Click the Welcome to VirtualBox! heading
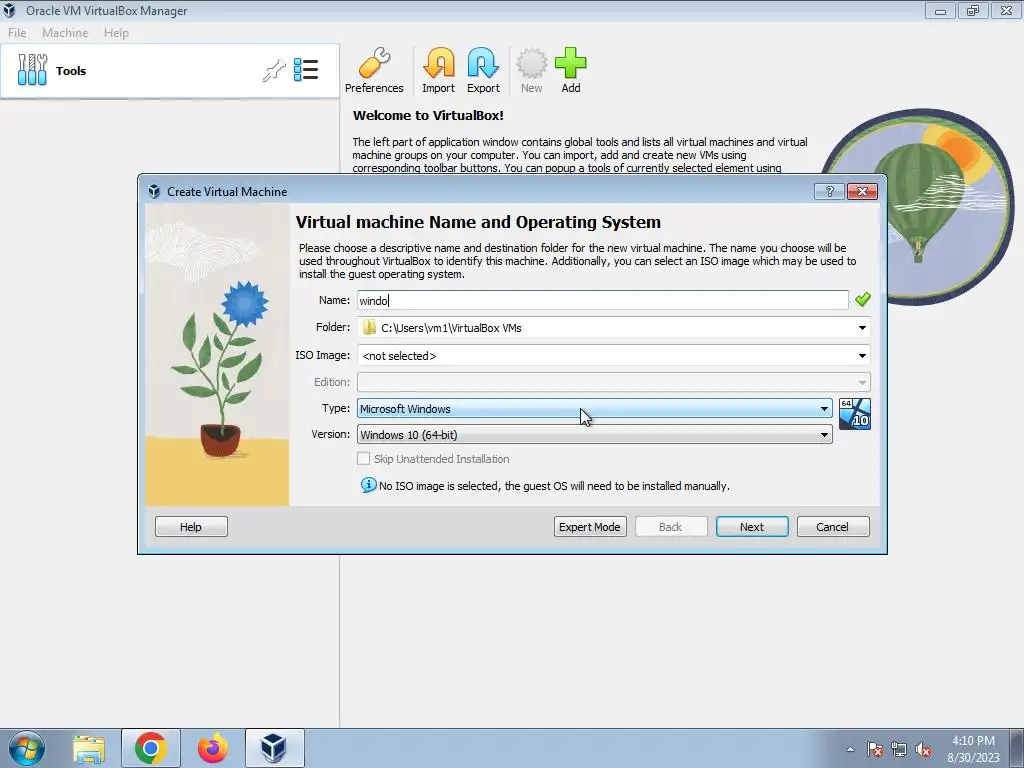 (428, 116)
